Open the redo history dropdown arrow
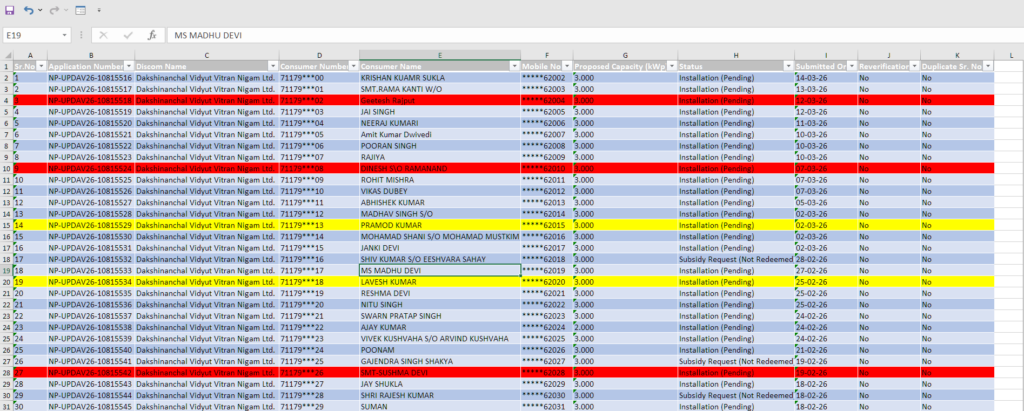This screenshot has height=411, width=1024. pyautogui.click(x=67, y=10)
